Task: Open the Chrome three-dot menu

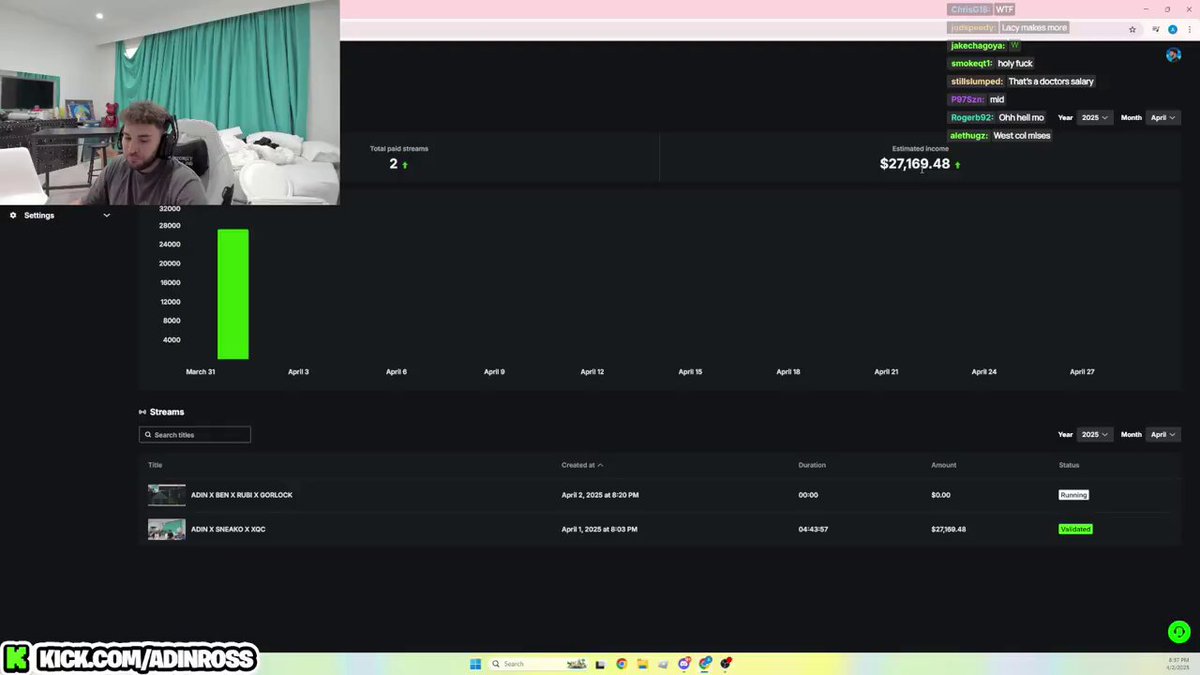Action: click(1188, 30)
